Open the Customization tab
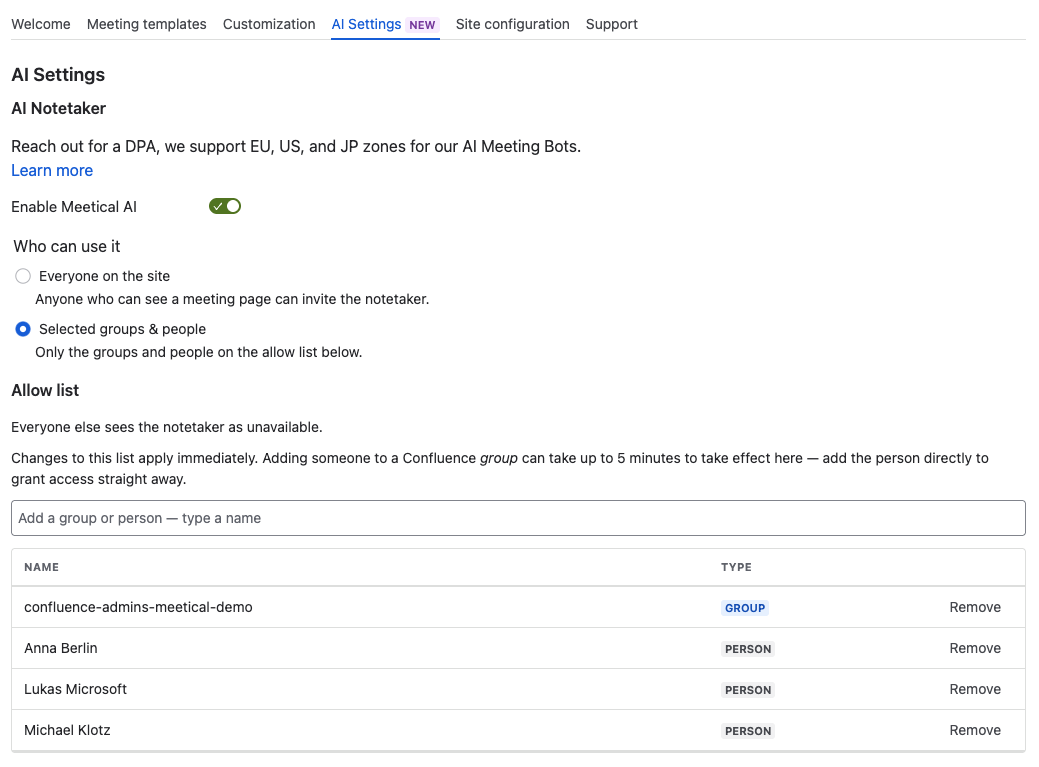The height and width of the screenshot is (767, 1039). (269, 24)
